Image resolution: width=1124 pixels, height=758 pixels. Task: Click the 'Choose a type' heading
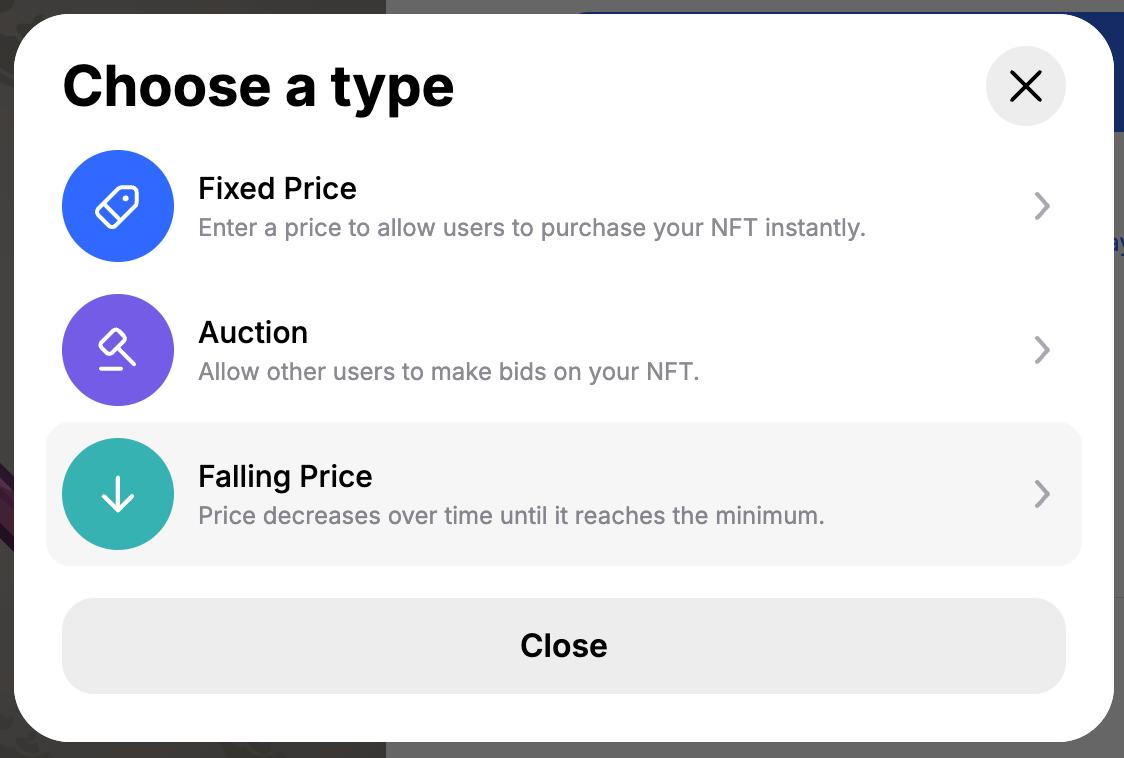coord(258,86)
